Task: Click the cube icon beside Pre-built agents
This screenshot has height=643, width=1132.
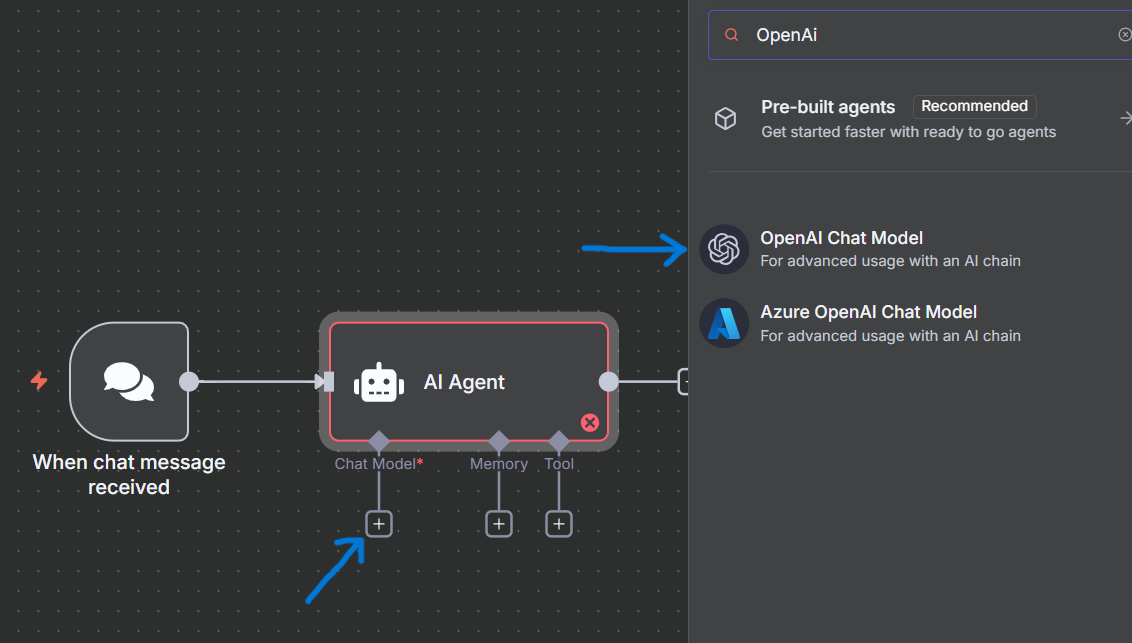Action: [725, 119]
